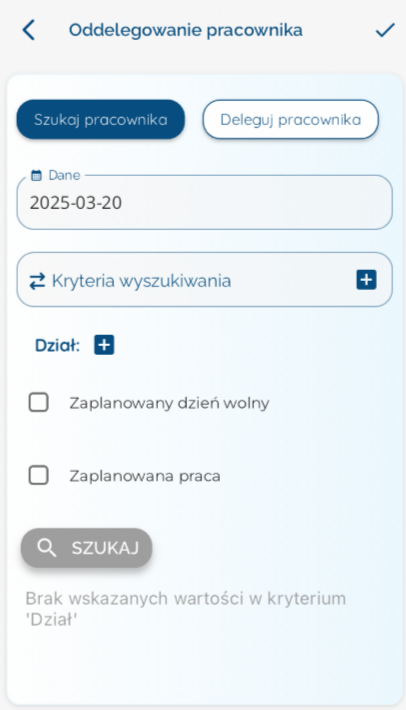Viewport: 406px width, 710px height.
Task: Add search criteria with the plus icon
Action: [x=366, y=280]
